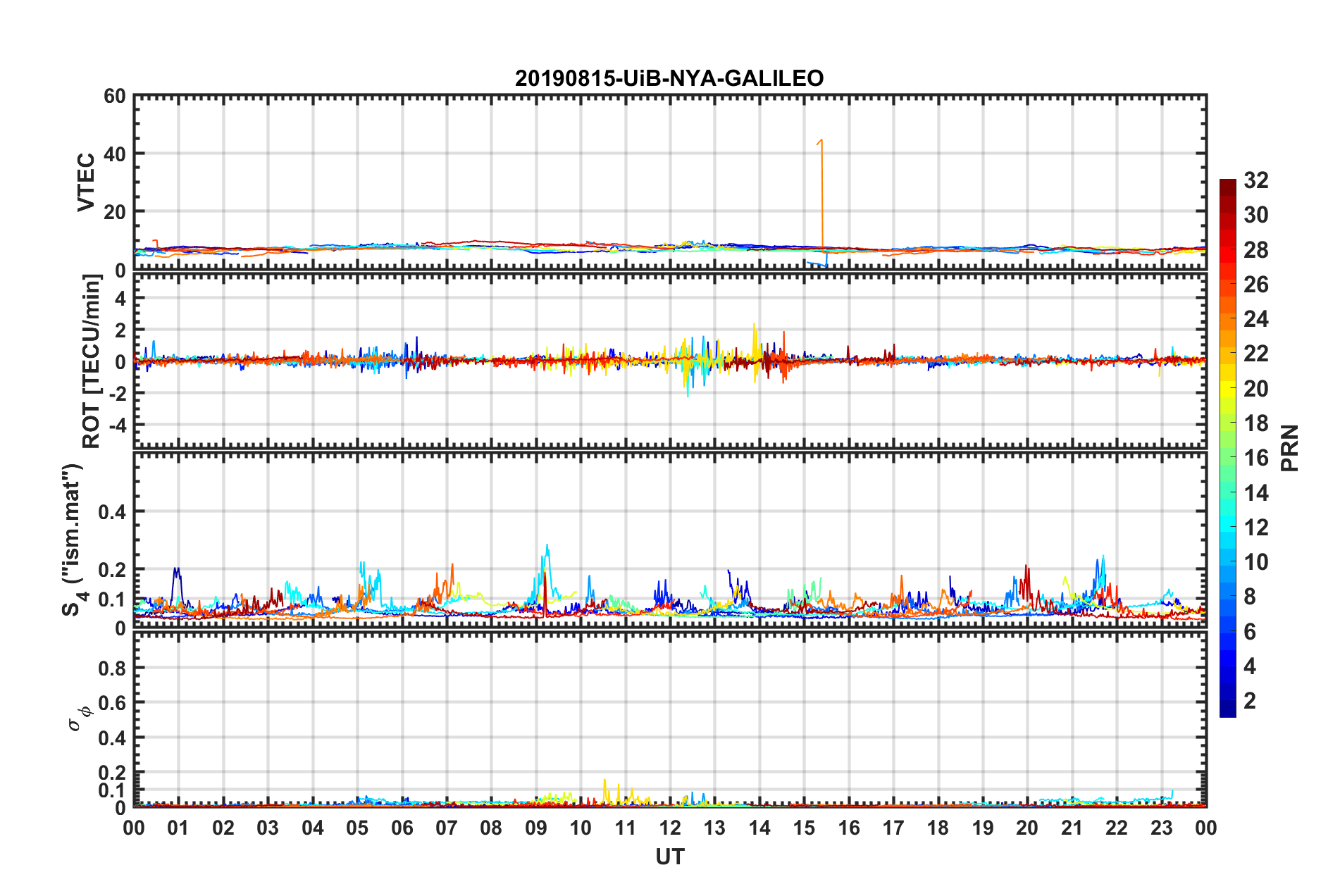The width and height of the screenshot is (1340, 896).
Task: Select the 32 tick on PRN colorbar
Action: click(1255, 180)
